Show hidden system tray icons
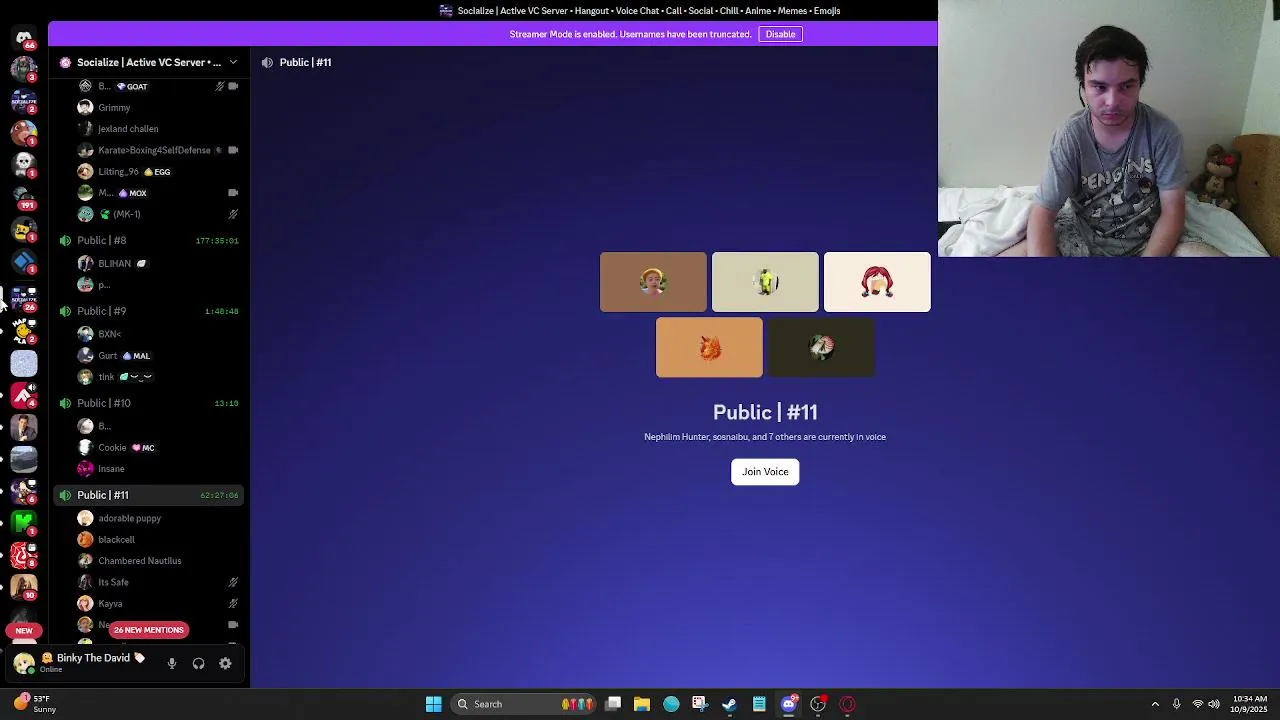The width and height of the screenshot is (1280, 720). (1155, 704)
